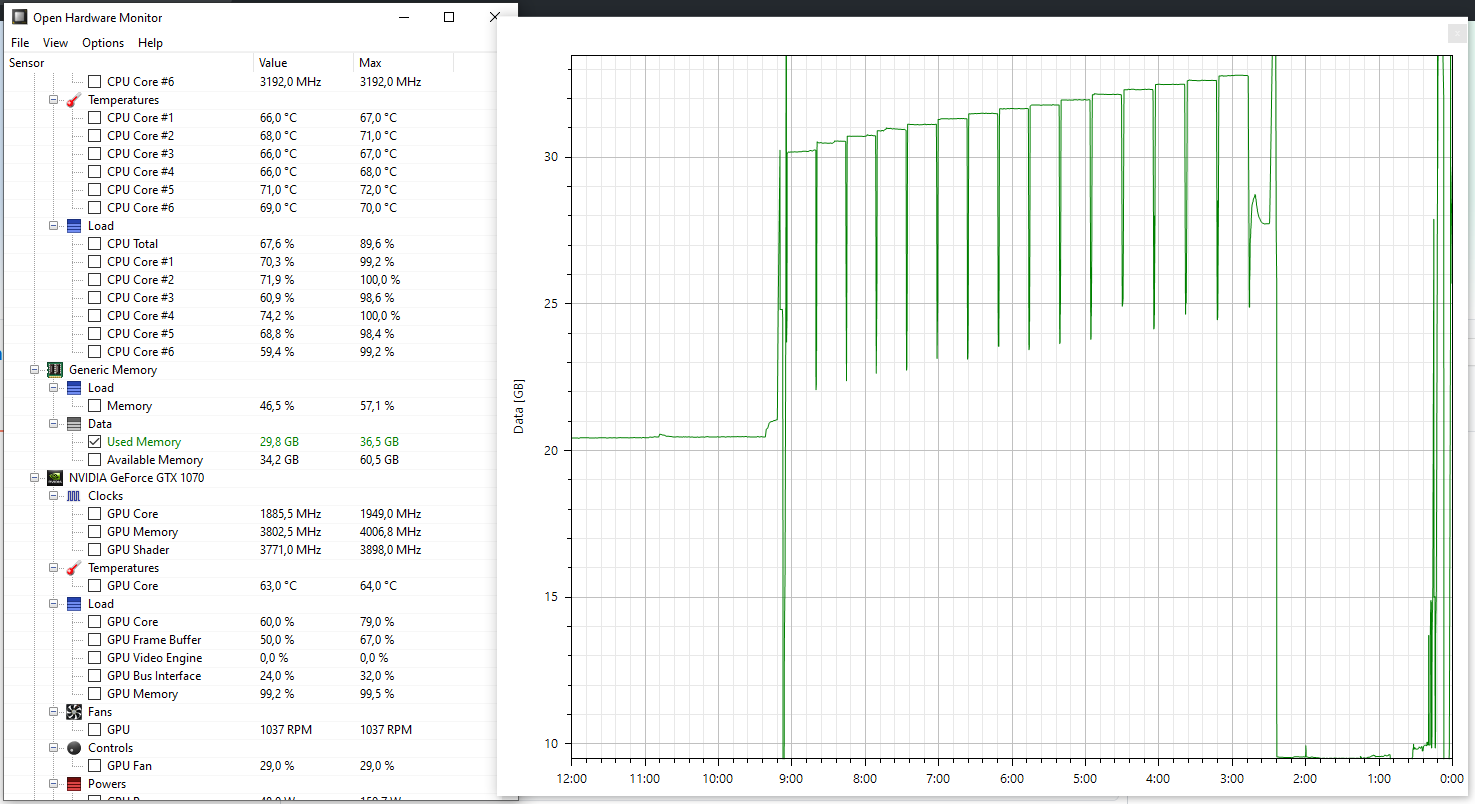
Task: Click the Clocks waveform icon
Action: click(x=72, y=495)
